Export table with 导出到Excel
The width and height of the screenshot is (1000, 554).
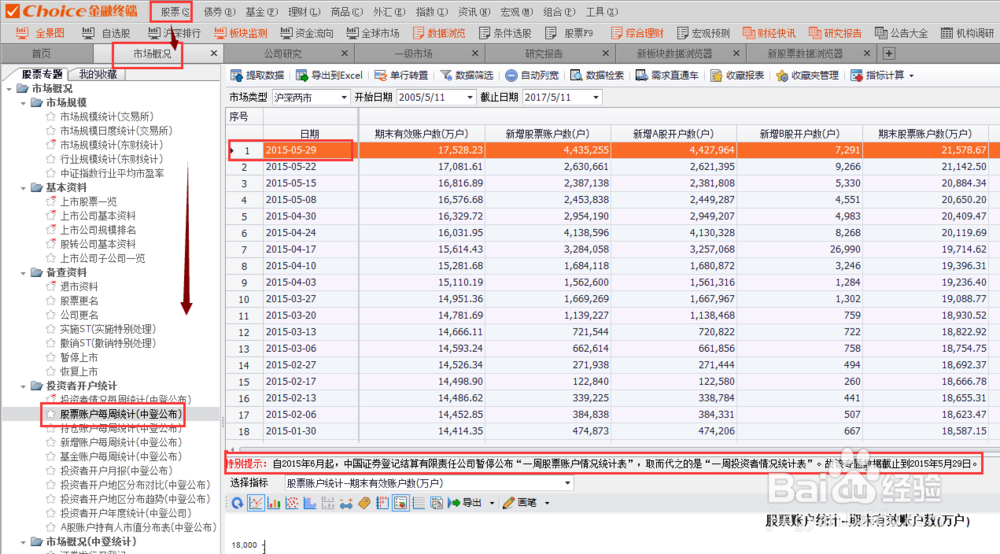click(x=329, y=75)
